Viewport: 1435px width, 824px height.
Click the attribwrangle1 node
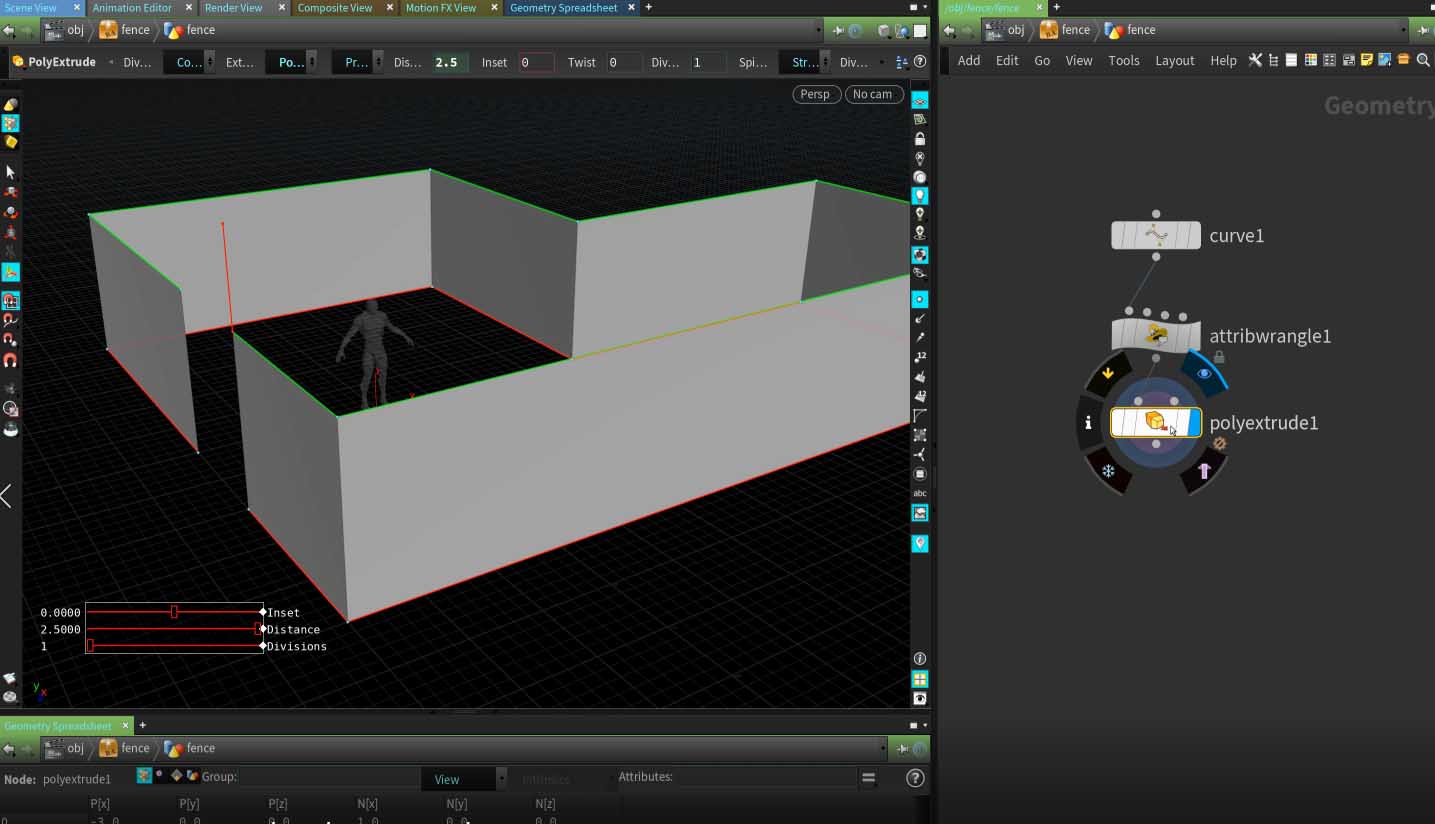pyautogui.click(x=1156, y=336)
